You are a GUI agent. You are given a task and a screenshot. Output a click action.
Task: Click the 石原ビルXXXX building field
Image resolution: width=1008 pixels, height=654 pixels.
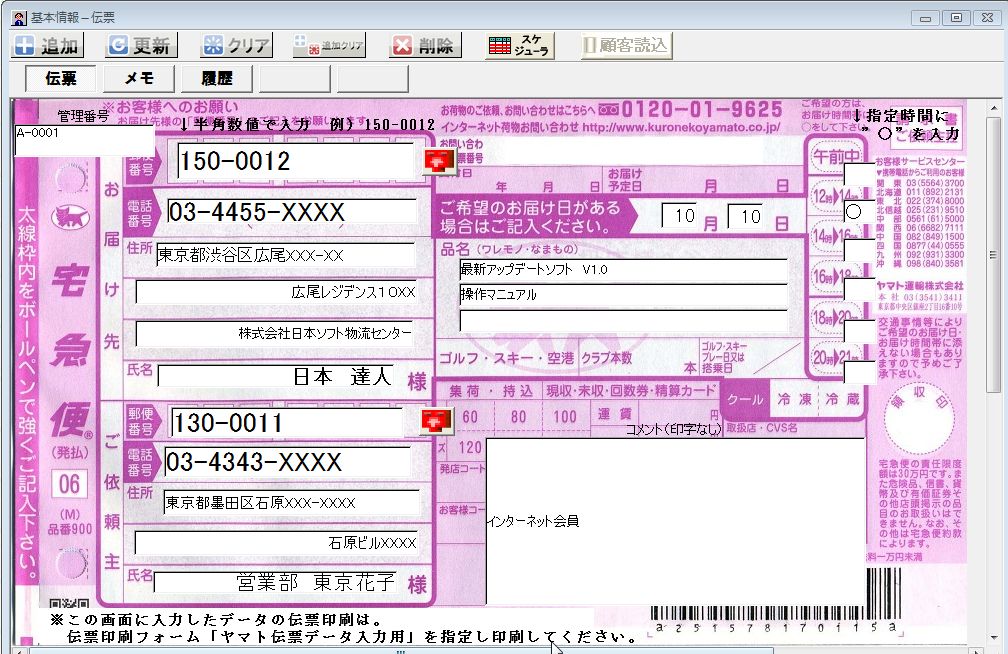[x=277, y=543]
